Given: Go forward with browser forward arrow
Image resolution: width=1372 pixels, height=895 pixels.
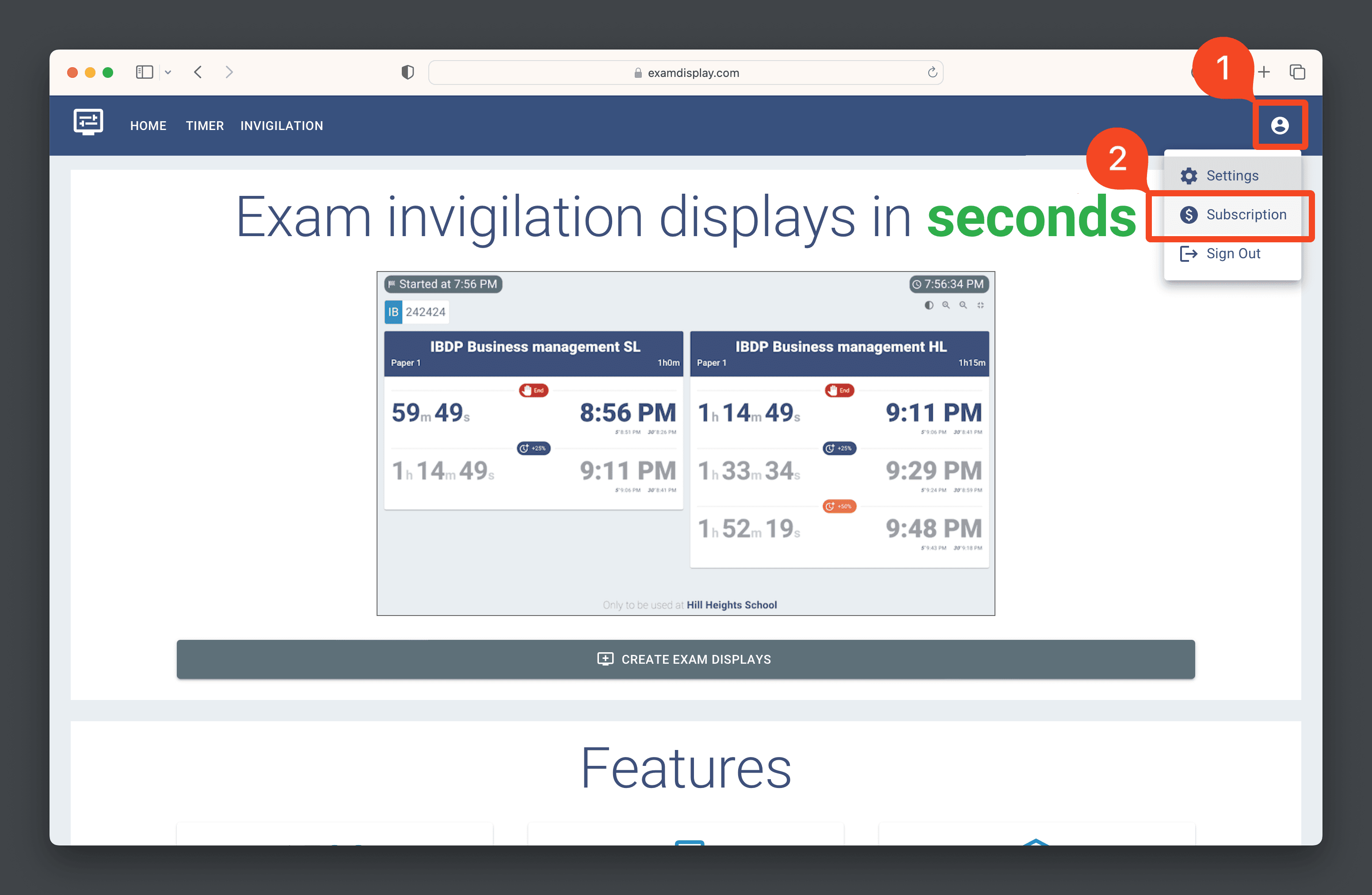Looking at the screenshot, I should click(x=229, y=72).
